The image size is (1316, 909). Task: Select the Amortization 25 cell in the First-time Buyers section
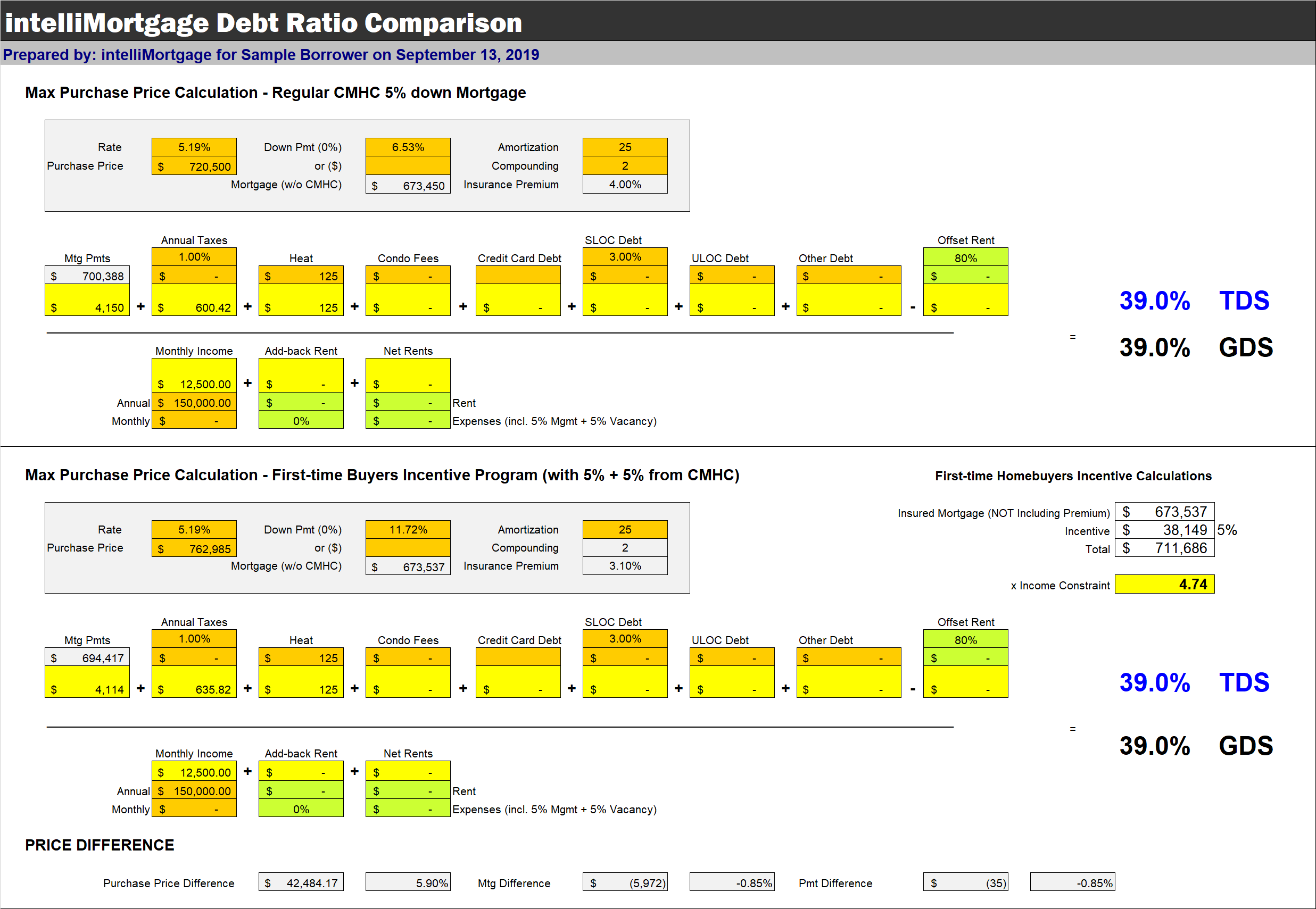(625, 529)
